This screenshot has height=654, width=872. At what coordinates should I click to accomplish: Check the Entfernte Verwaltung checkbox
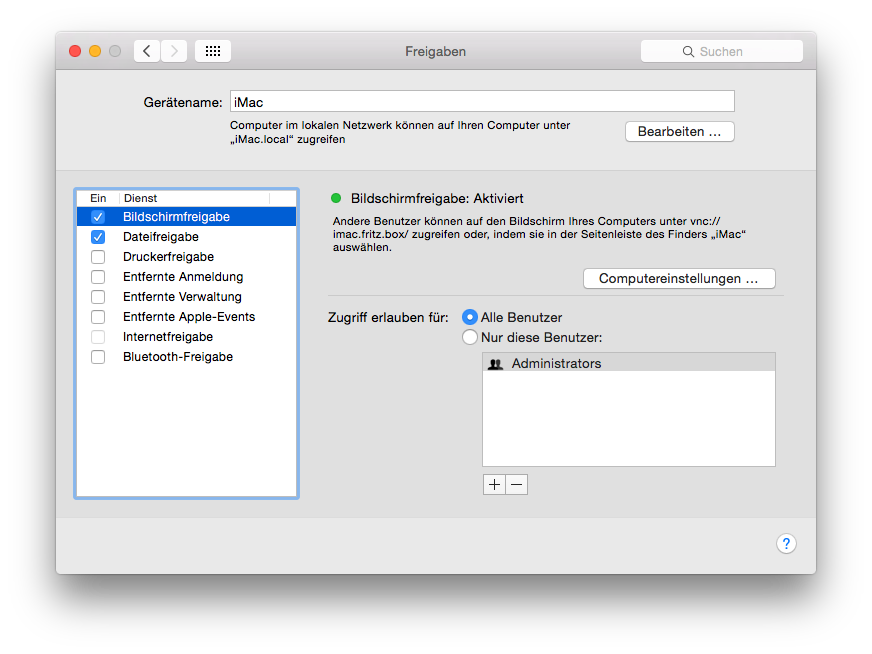(x=98, y=296)
